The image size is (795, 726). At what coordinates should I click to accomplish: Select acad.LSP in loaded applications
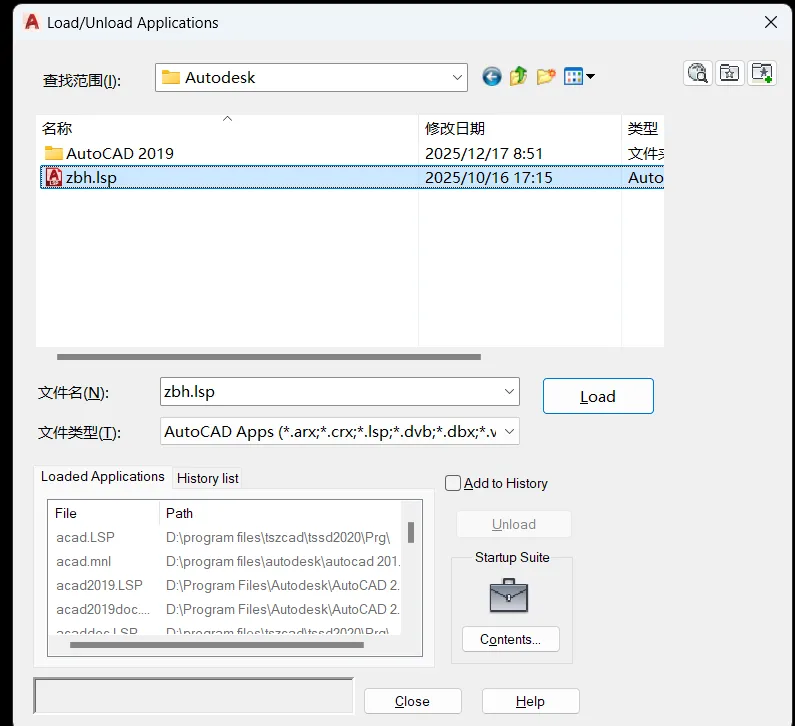tap(85, 537)
